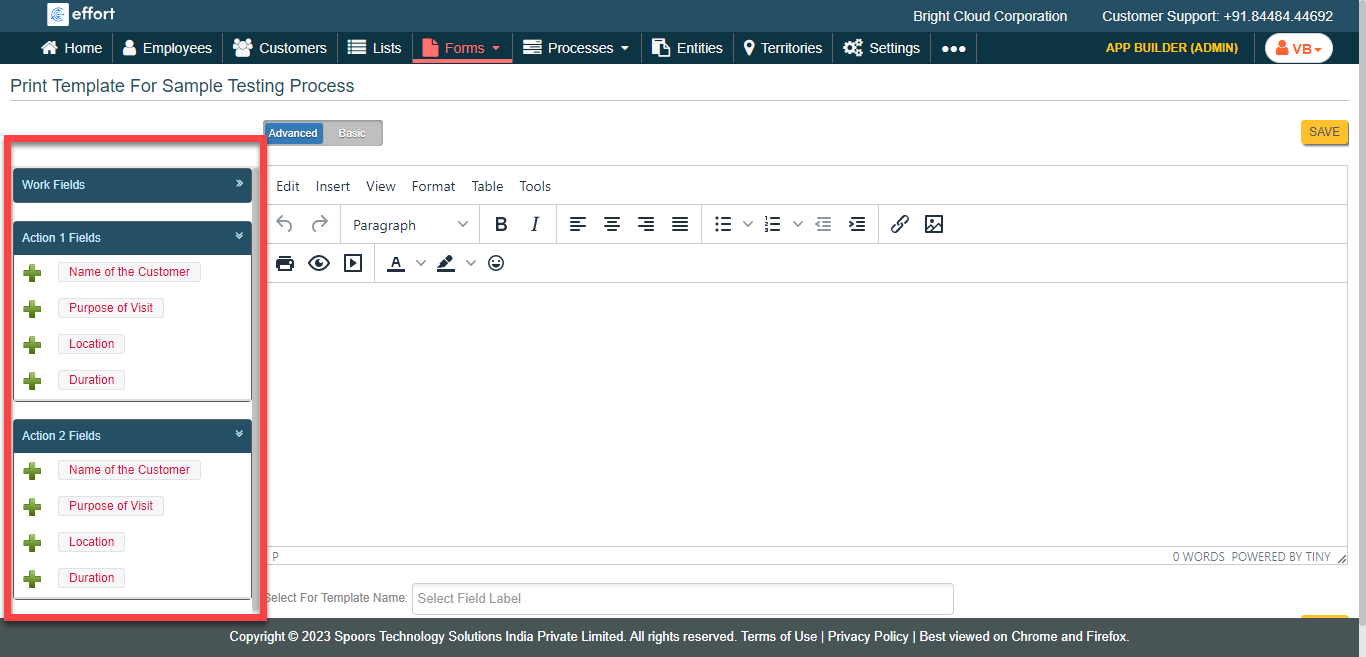Click the SAVE button
This screenshot has height=657, width=1366.
coord(1324,132)
